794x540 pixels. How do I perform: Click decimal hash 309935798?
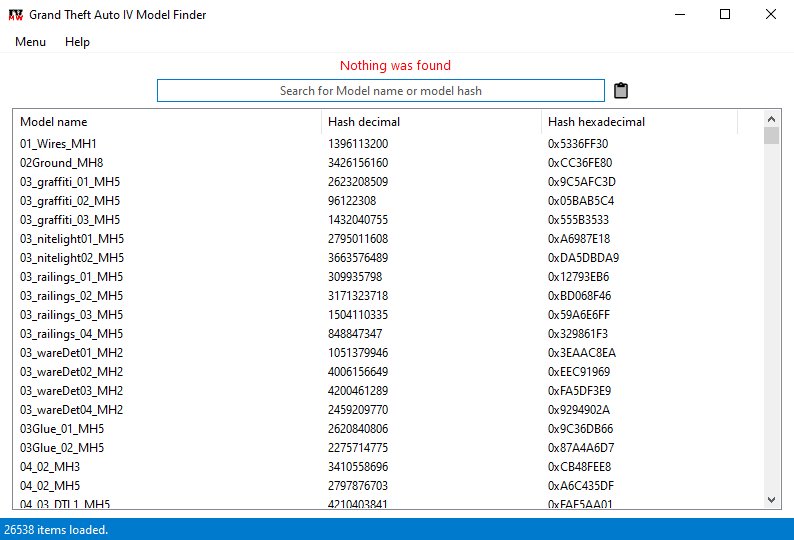coord(355,277)
